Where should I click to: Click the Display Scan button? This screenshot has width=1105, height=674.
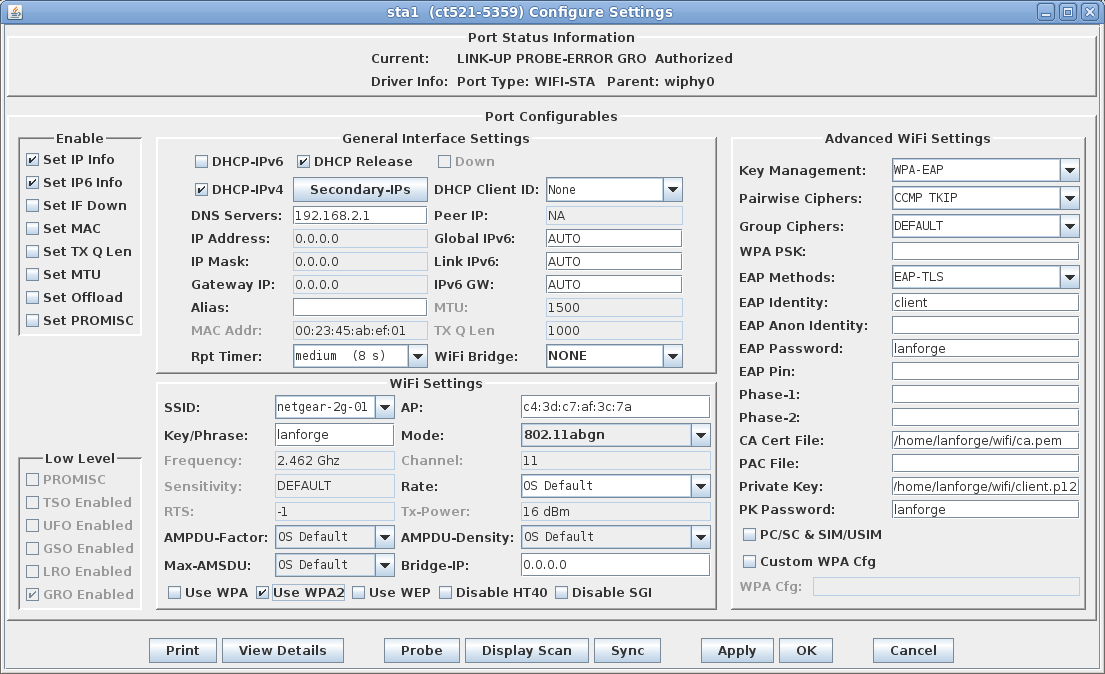tap(526, 650)
